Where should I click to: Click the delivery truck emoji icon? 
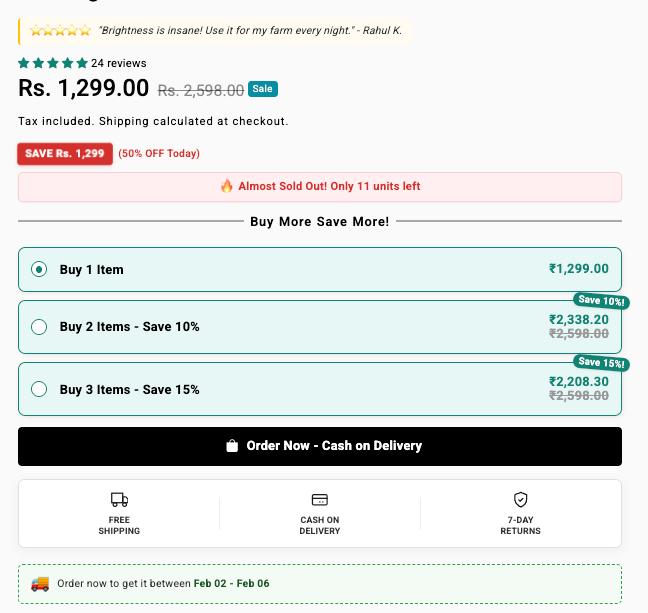(40, 583)
